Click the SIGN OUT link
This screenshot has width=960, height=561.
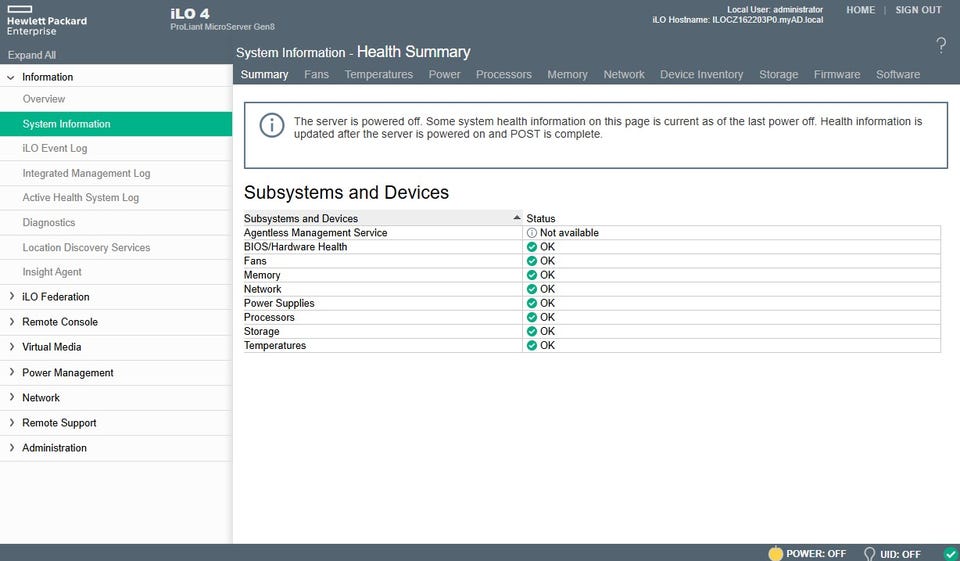pyautogui.click(x=918, y=10)
